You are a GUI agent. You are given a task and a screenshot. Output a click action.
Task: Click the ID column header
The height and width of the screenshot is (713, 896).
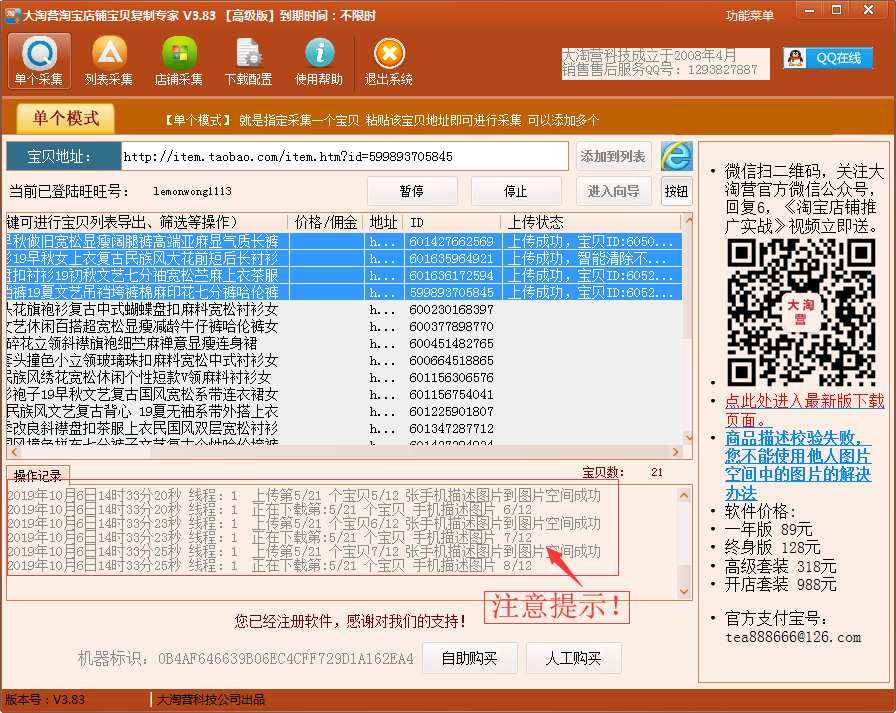[x=452, y=222]
